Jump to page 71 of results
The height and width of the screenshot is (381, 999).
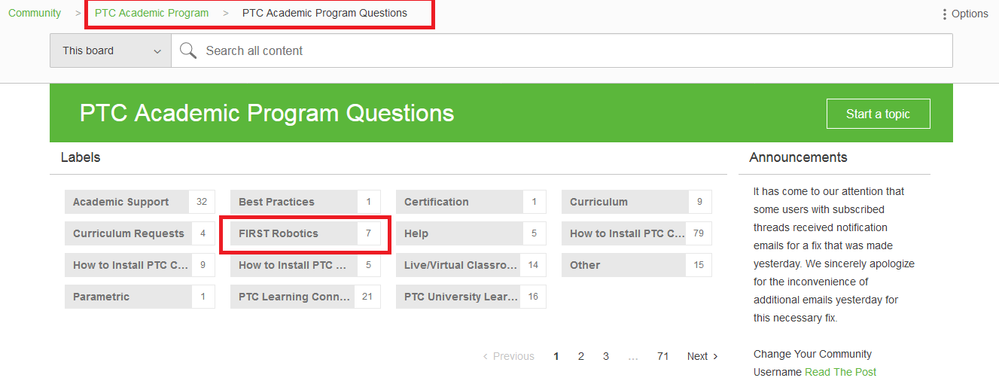pos(663,357)
